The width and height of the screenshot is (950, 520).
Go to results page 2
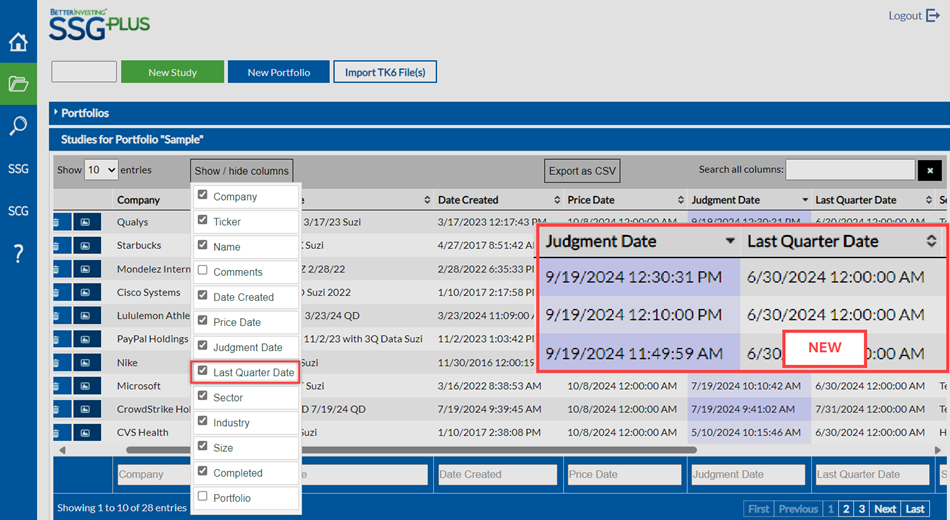846,509
